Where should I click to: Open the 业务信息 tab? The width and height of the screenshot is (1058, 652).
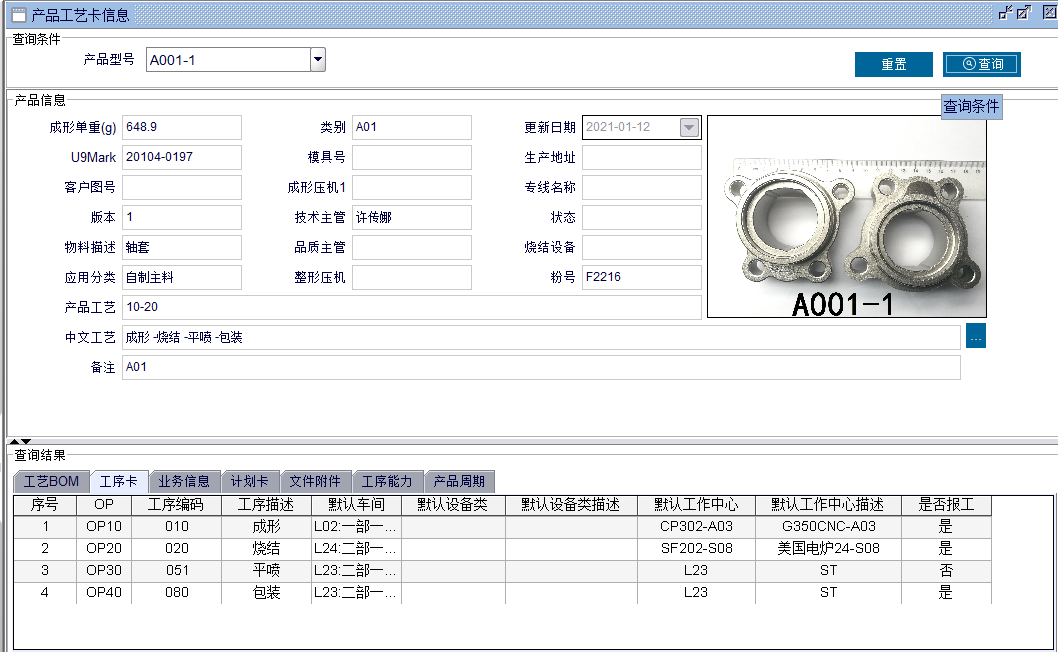point(184,482)
